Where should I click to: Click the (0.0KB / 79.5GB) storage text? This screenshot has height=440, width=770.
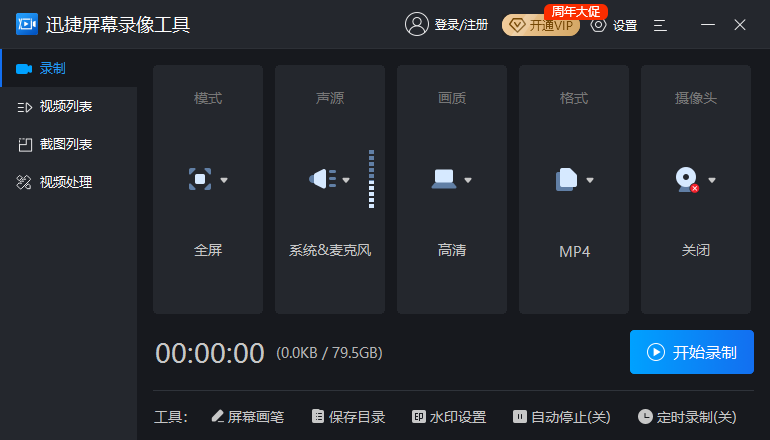pyautogui.click(x=330, y=353)
